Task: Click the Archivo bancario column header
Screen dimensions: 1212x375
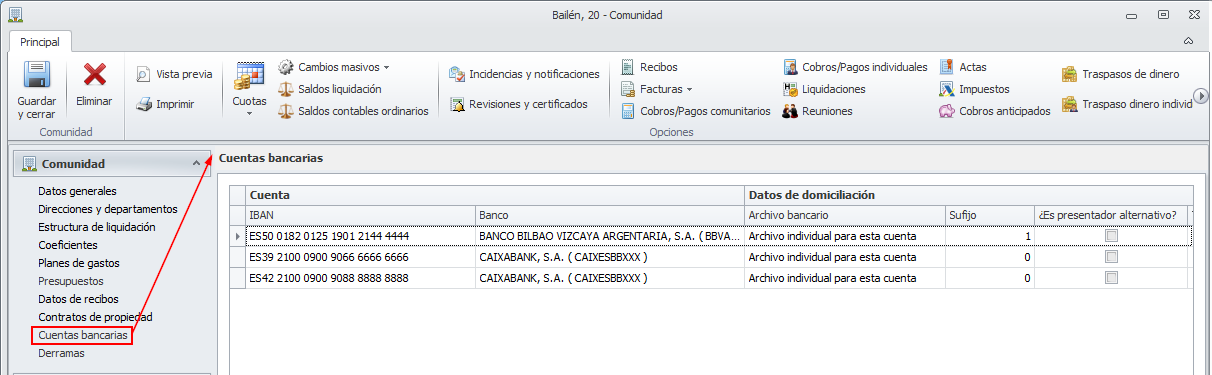Action: coord(845,215)
